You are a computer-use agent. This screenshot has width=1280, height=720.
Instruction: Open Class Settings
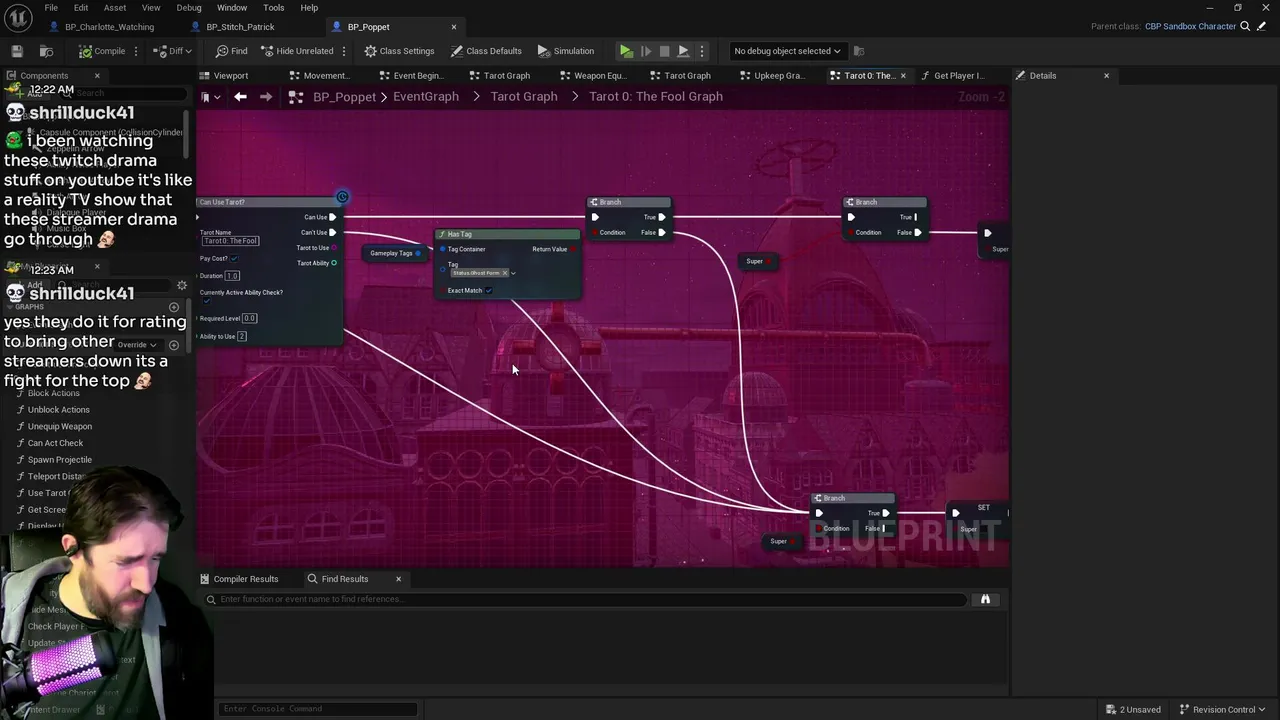pos(399,51)
